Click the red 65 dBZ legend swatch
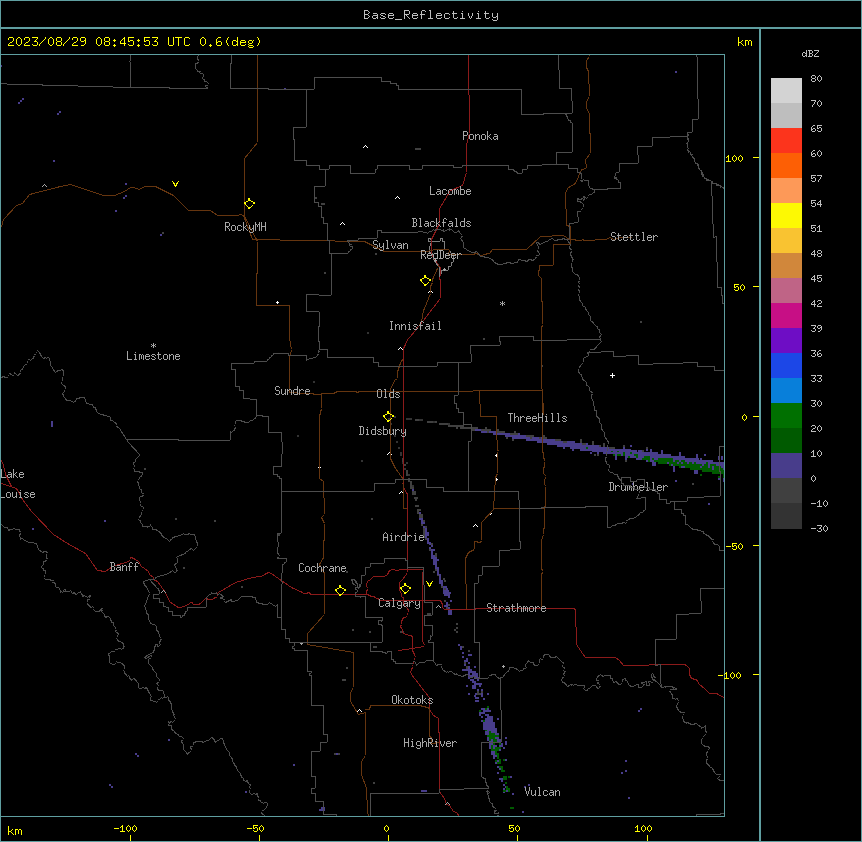The width and height of the screenshot is (862, 842). coord(786,141)
